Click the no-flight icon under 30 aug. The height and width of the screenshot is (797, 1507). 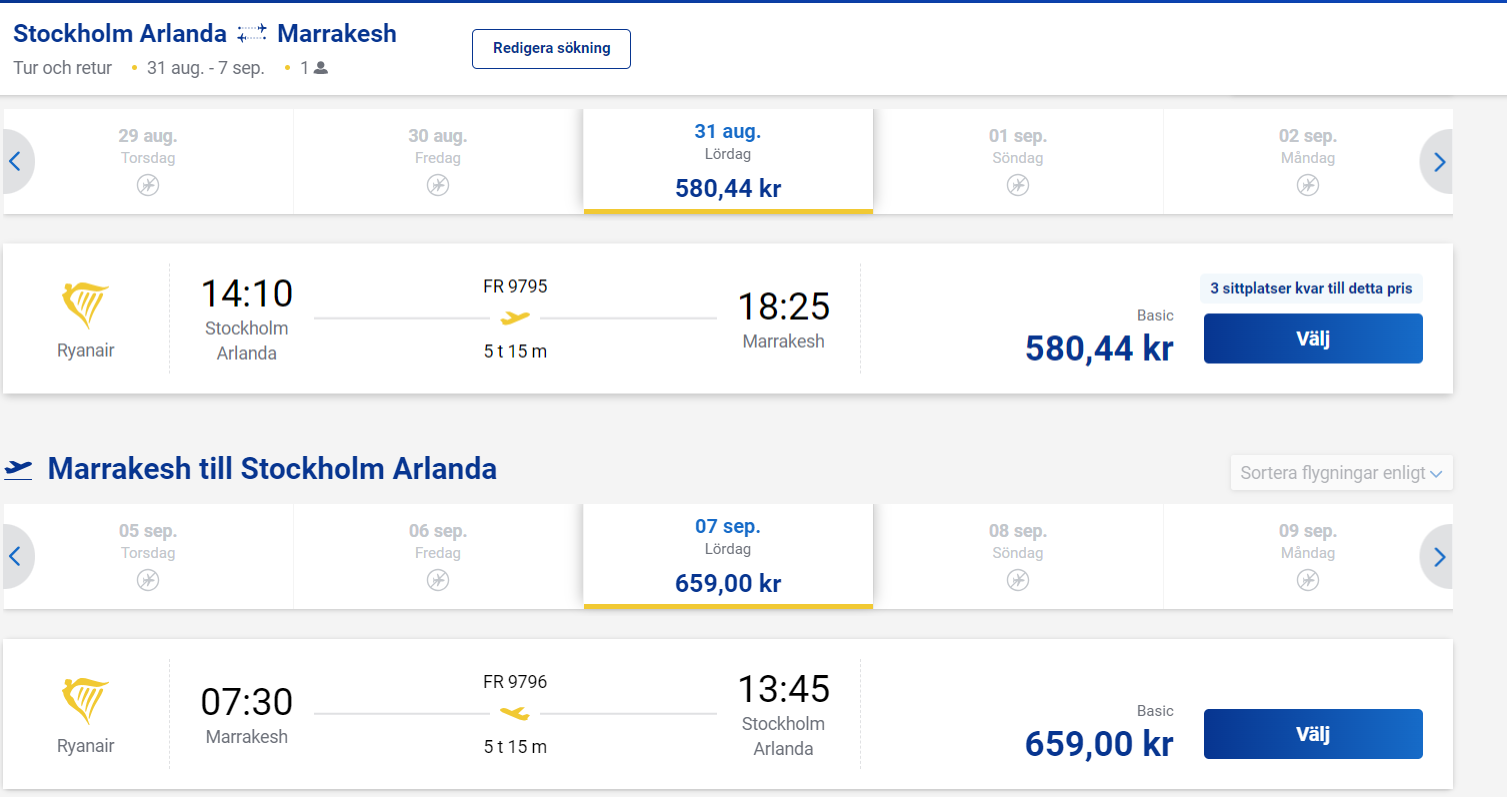[x=438, y=185]
